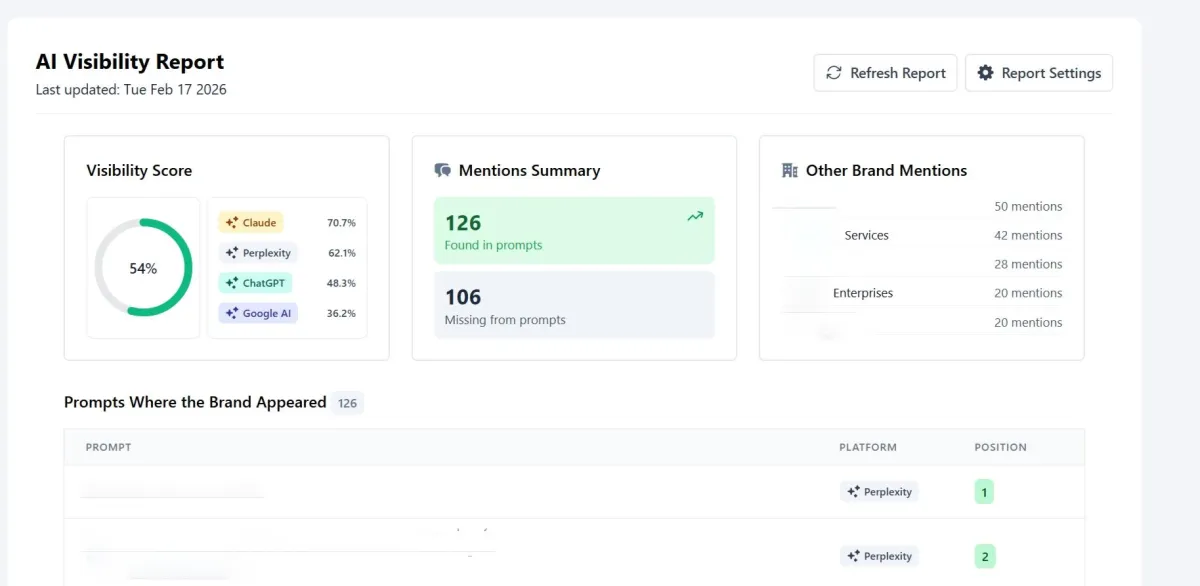
Task: Click the Refresh Report button
Action: click(885, 73)
